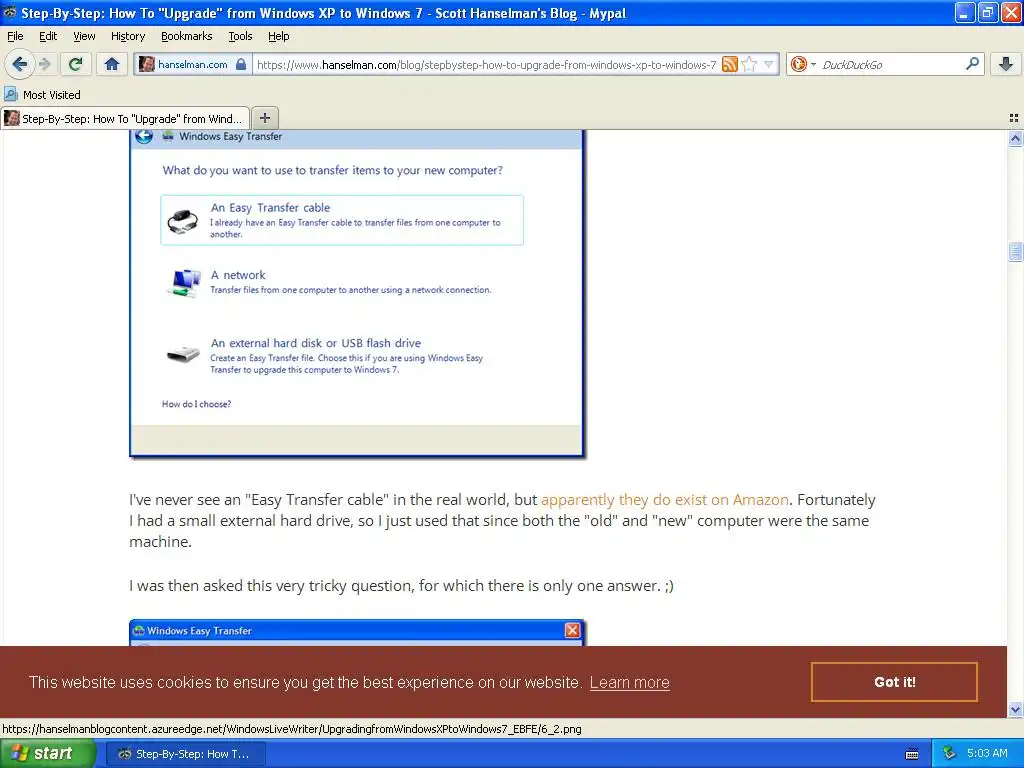Click the vertical scrollbar thumb

point(1015,251)
